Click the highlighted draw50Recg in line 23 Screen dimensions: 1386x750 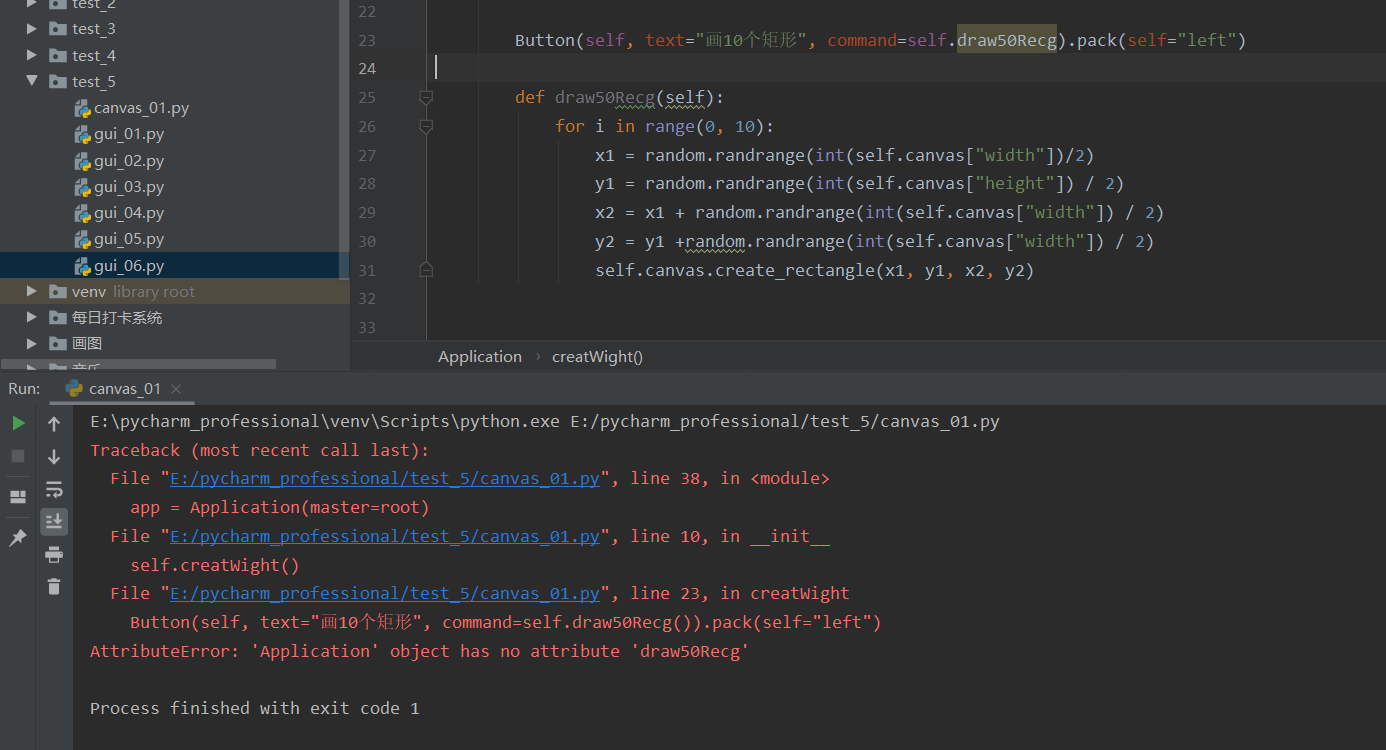[1007, 40]
